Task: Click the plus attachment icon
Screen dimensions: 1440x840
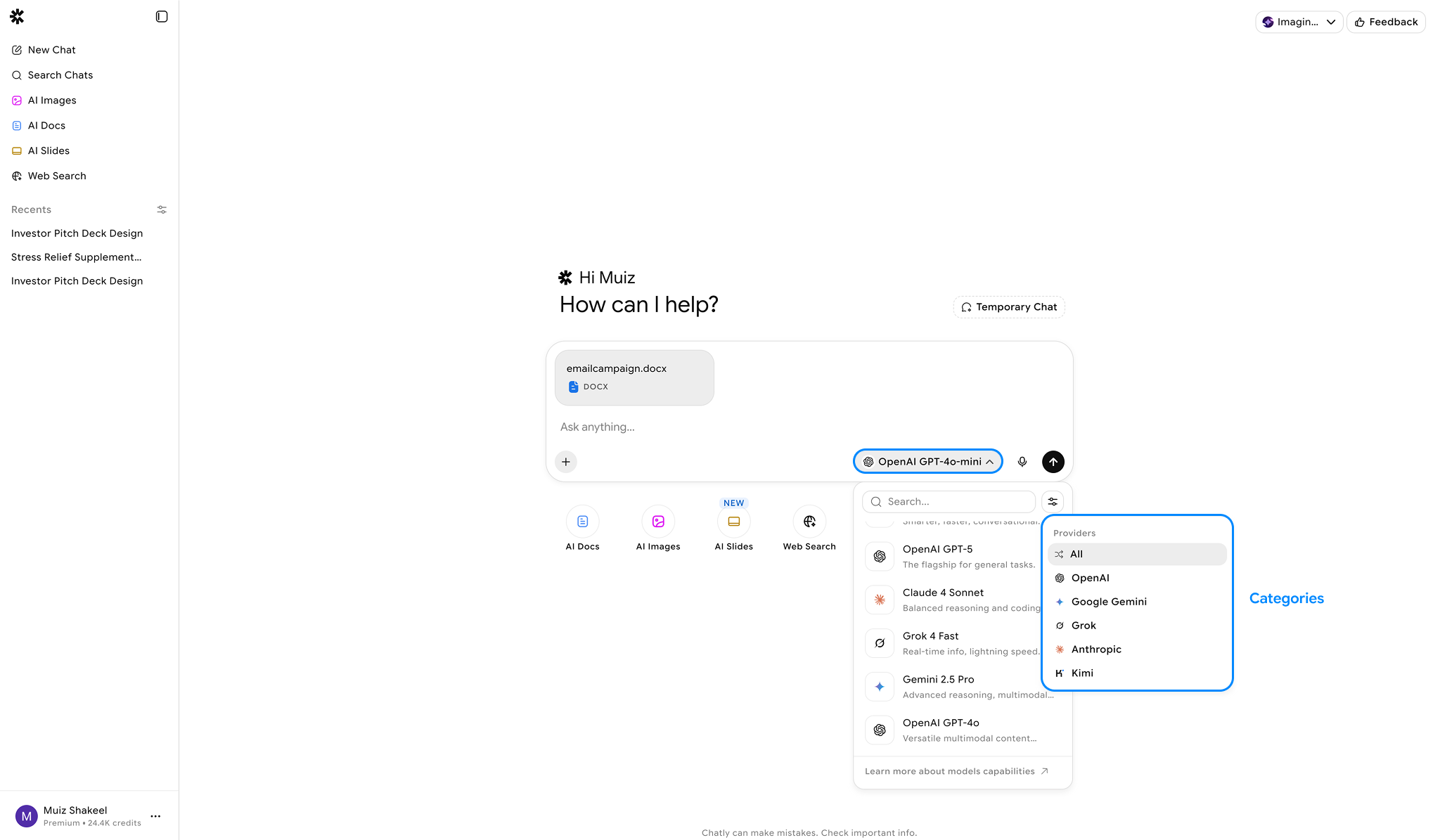Action: [566, 462]
